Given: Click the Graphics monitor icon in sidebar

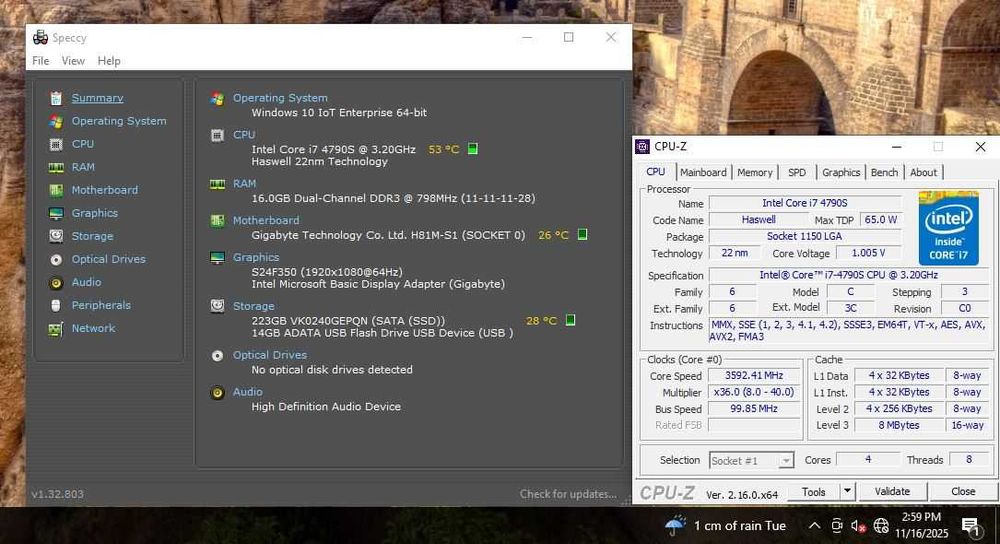Looking at the screenshot, I should click(x=56, y=213).
